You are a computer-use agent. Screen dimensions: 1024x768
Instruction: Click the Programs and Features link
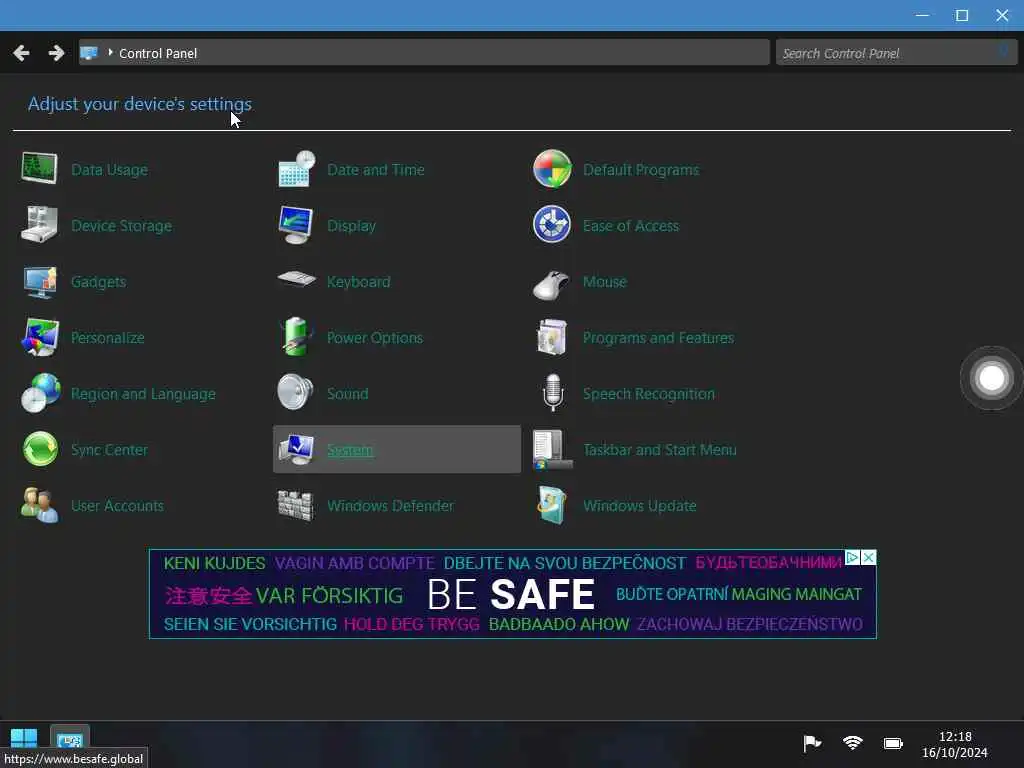click(658, 338)
